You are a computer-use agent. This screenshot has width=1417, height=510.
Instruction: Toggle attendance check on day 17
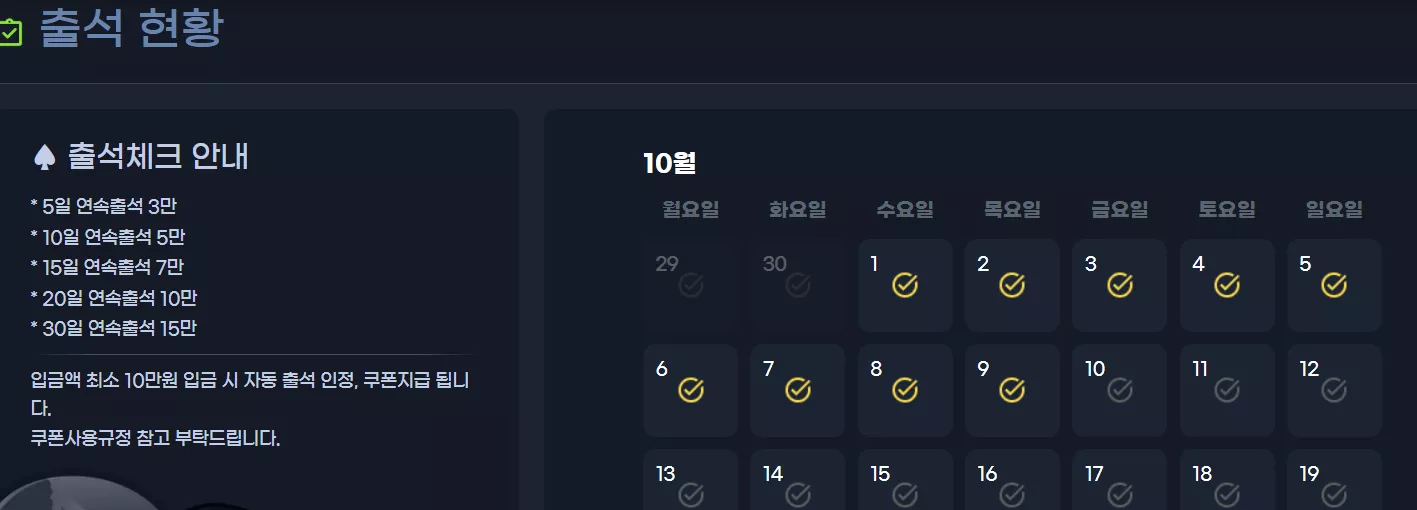pyautogui.click(x=1120, y=495)
